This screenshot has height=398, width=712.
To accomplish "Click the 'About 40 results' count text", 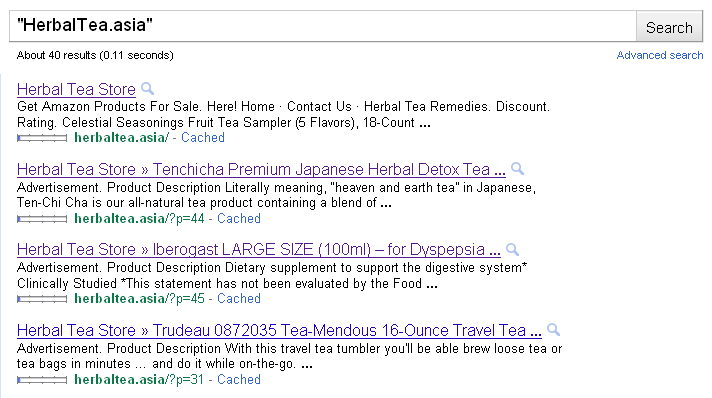I will tap(95, 55).
